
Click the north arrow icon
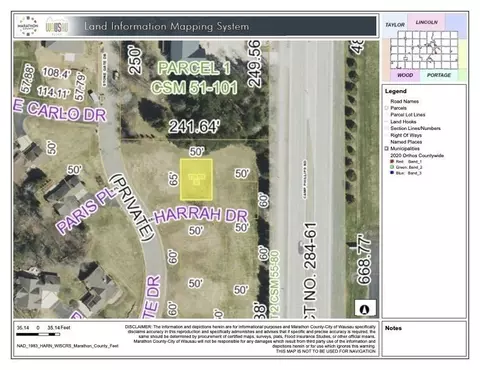(365, 308)
